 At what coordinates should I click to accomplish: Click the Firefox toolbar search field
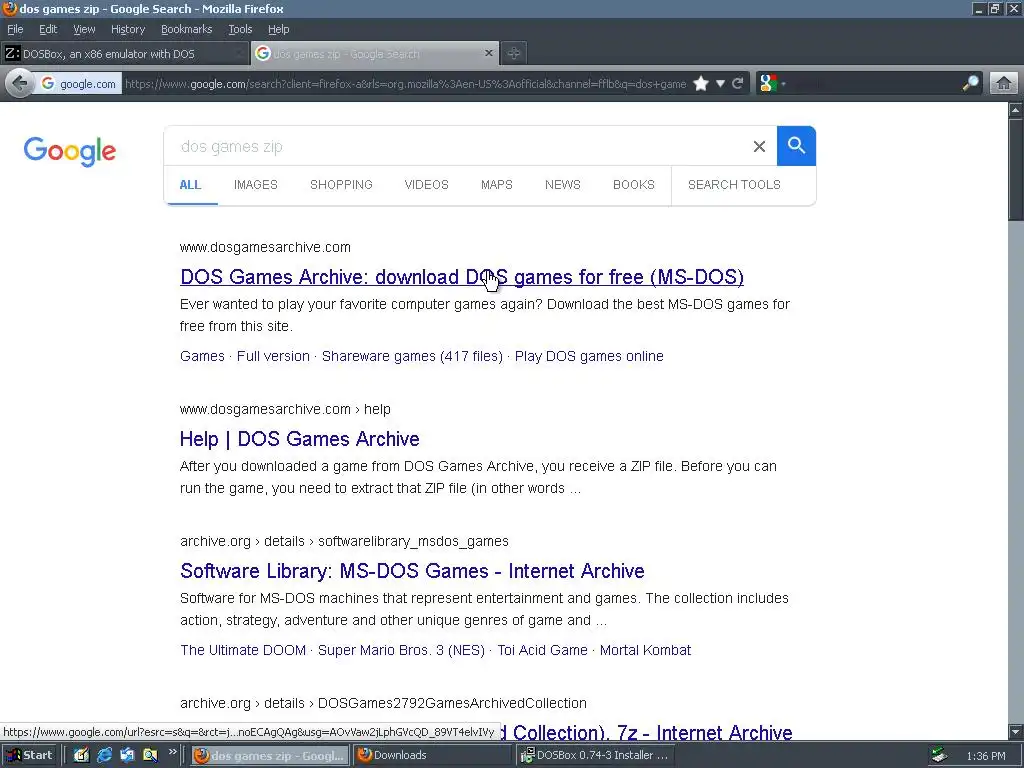point(875,84)
